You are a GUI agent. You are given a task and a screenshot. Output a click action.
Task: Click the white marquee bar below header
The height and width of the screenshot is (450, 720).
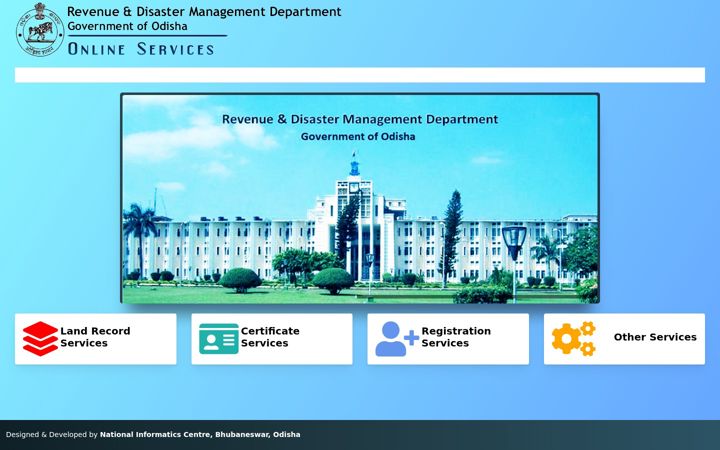[x=360, y=75]
